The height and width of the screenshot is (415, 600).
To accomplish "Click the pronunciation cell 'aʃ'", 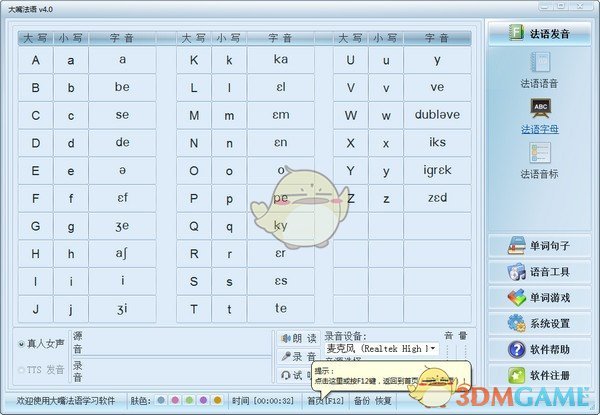I will (122, 254).
